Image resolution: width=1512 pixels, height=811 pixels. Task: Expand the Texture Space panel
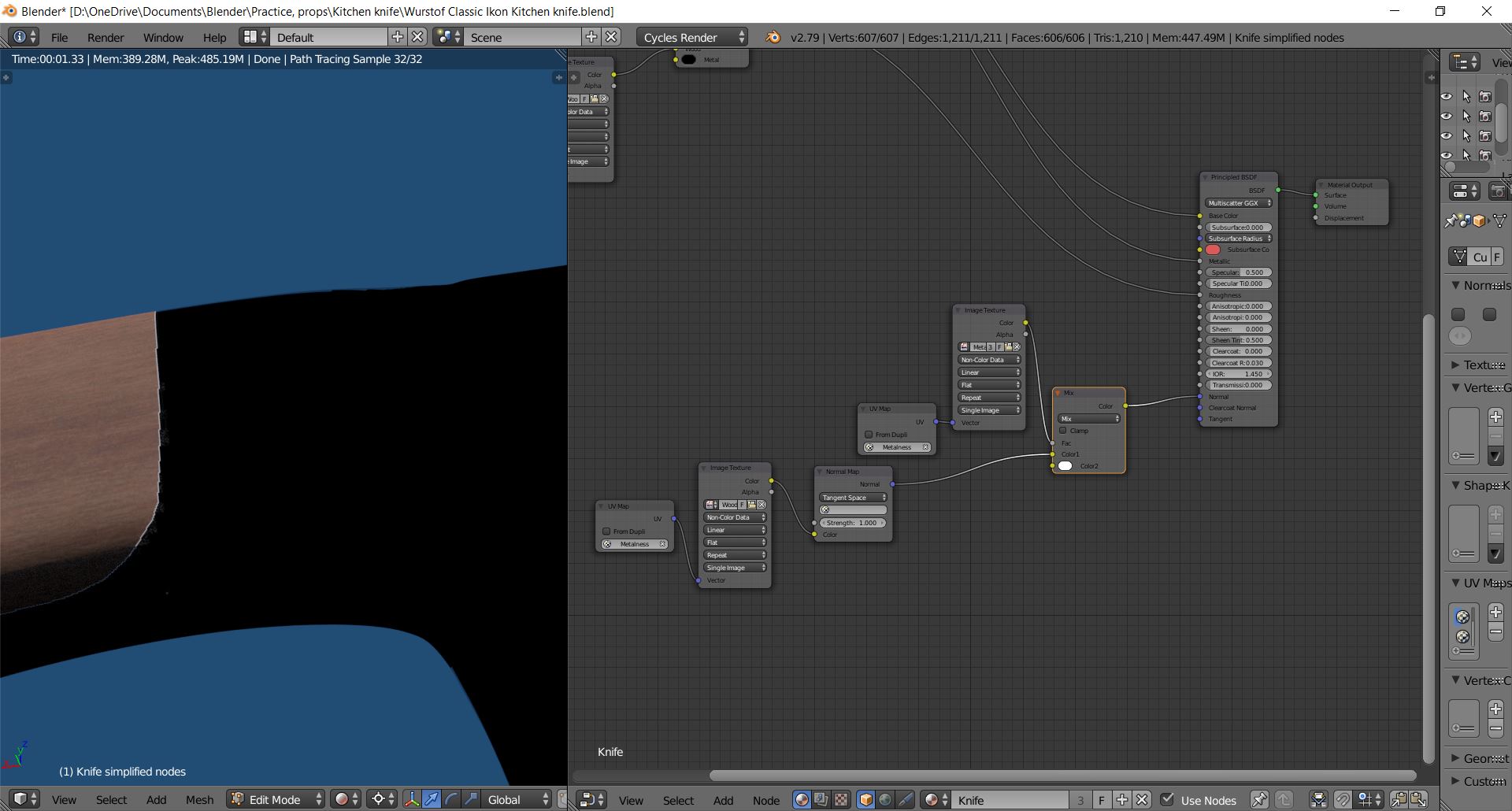(x=1456, y=365)
